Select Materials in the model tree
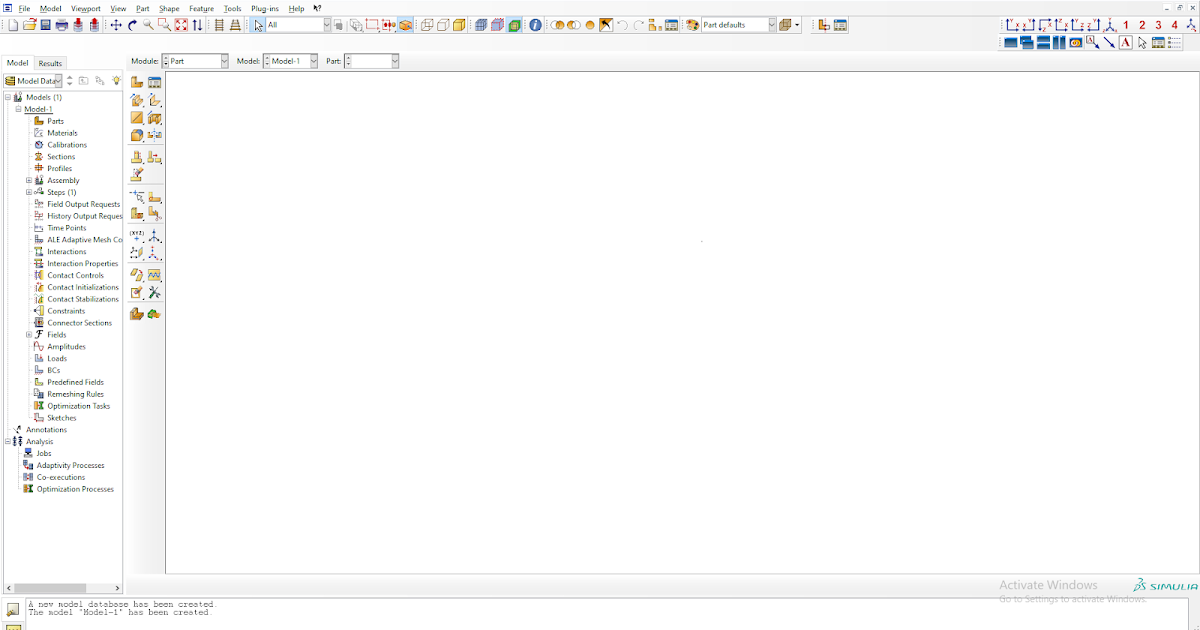The image size is (1200, 630). [x=61, y=132]
